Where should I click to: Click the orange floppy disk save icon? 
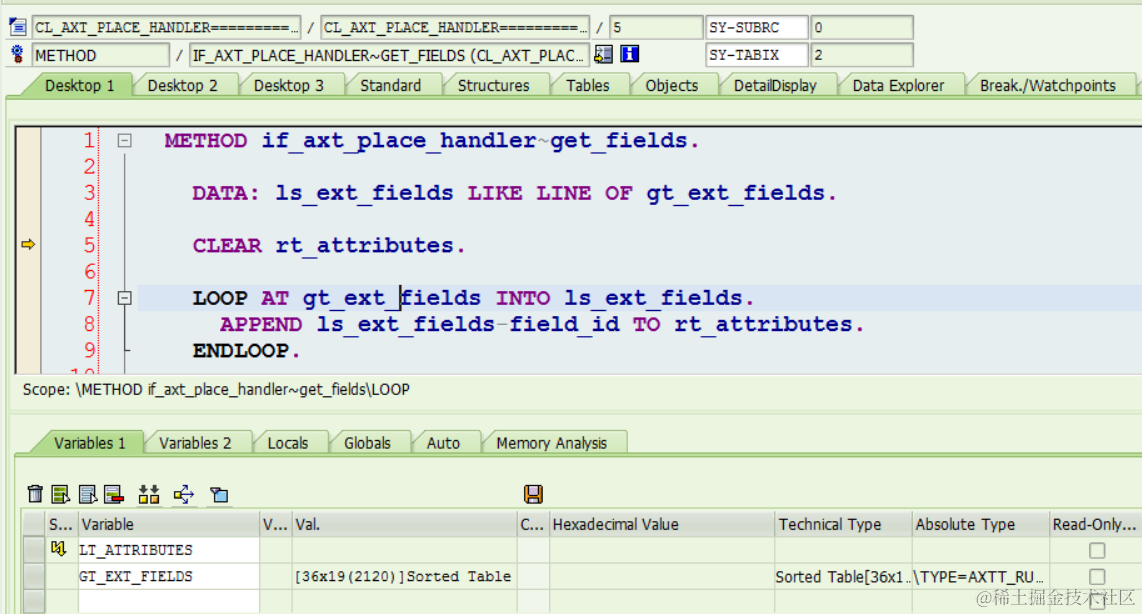click(533, 494)
